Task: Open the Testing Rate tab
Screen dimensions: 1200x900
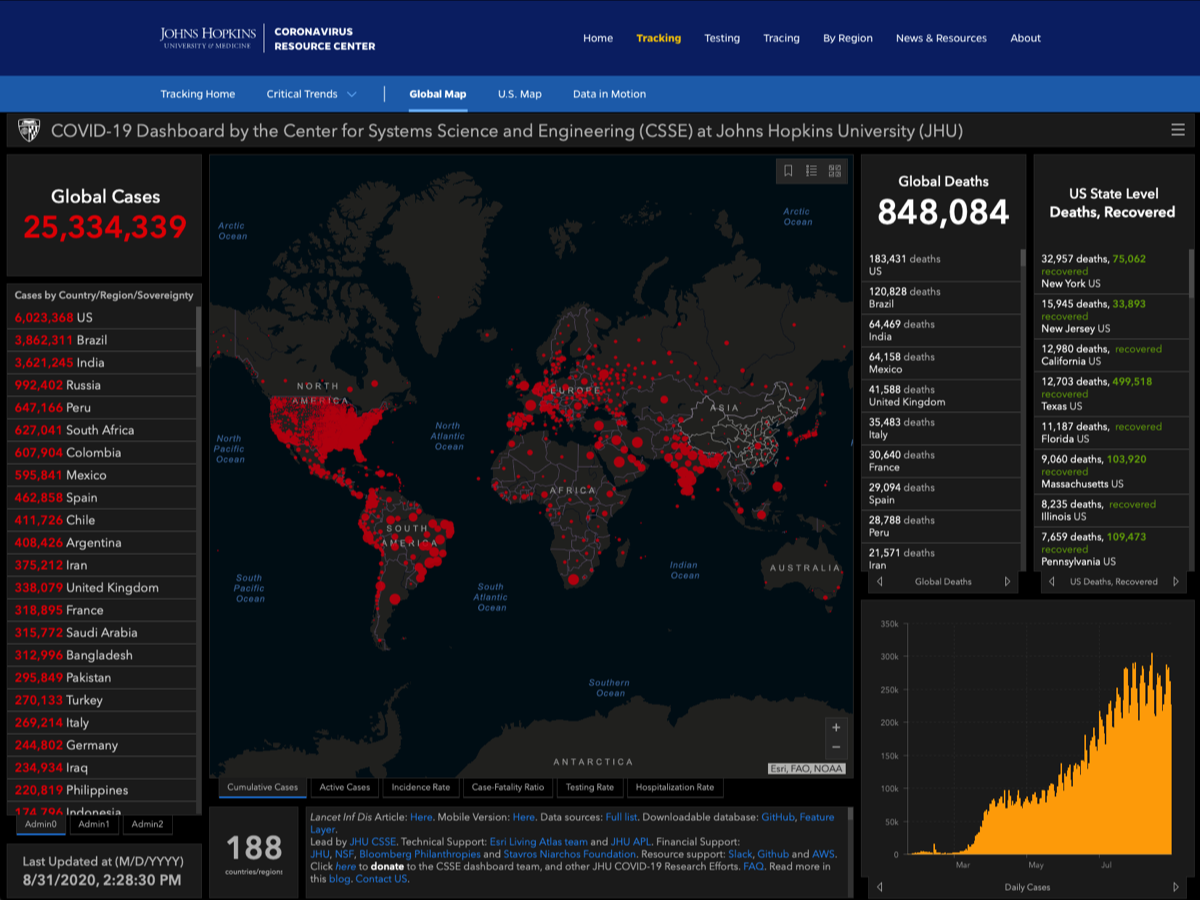Action: click(590, 787)
